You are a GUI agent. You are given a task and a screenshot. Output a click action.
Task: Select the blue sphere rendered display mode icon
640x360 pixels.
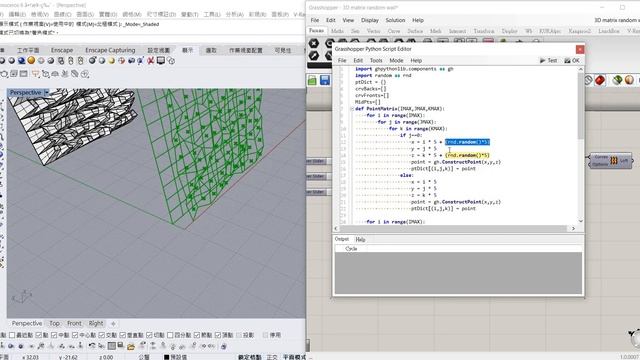click(x=21, y=60)
